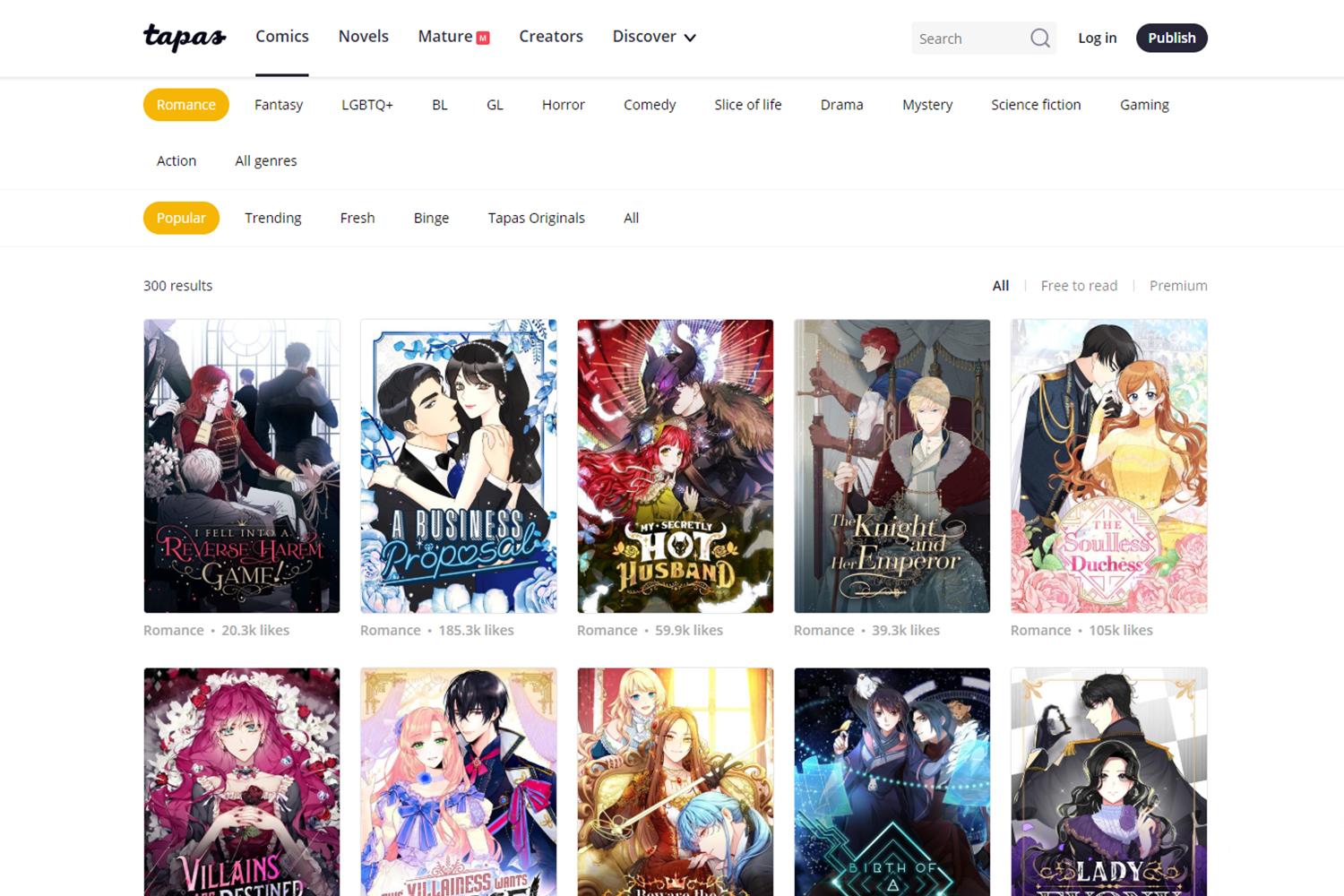Click the 185.3k likes text
1344x896 pixels.
(476, 631)
